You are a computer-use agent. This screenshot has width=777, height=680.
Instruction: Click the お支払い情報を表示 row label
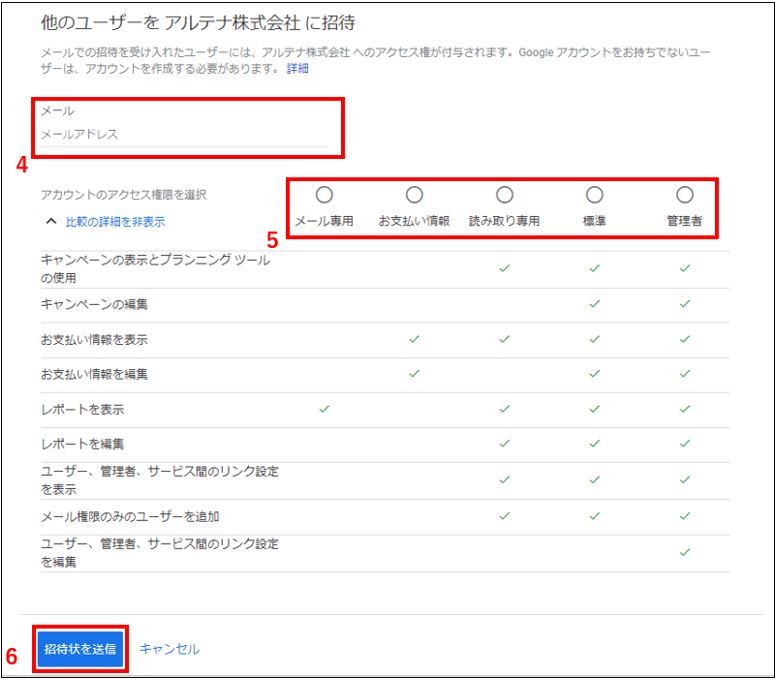coord(94,340)
